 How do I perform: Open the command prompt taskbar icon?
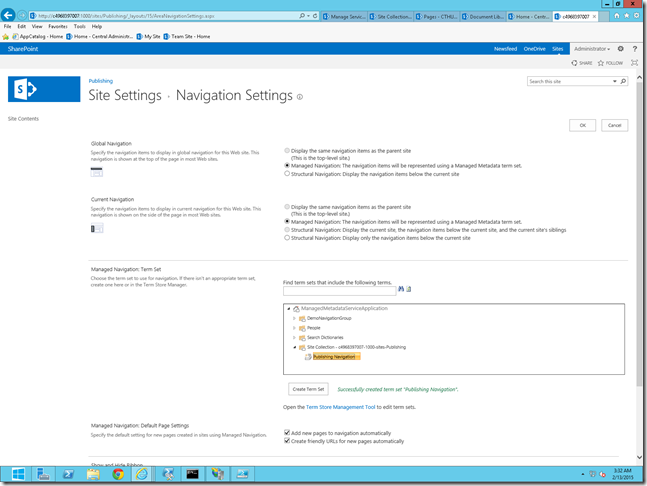192,474
